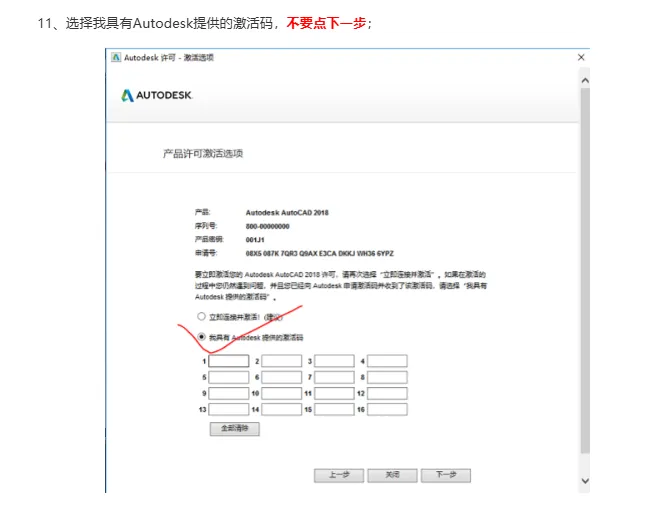Focus activation code field 10
Screen dimensions: 671x505
coord(282,393)
